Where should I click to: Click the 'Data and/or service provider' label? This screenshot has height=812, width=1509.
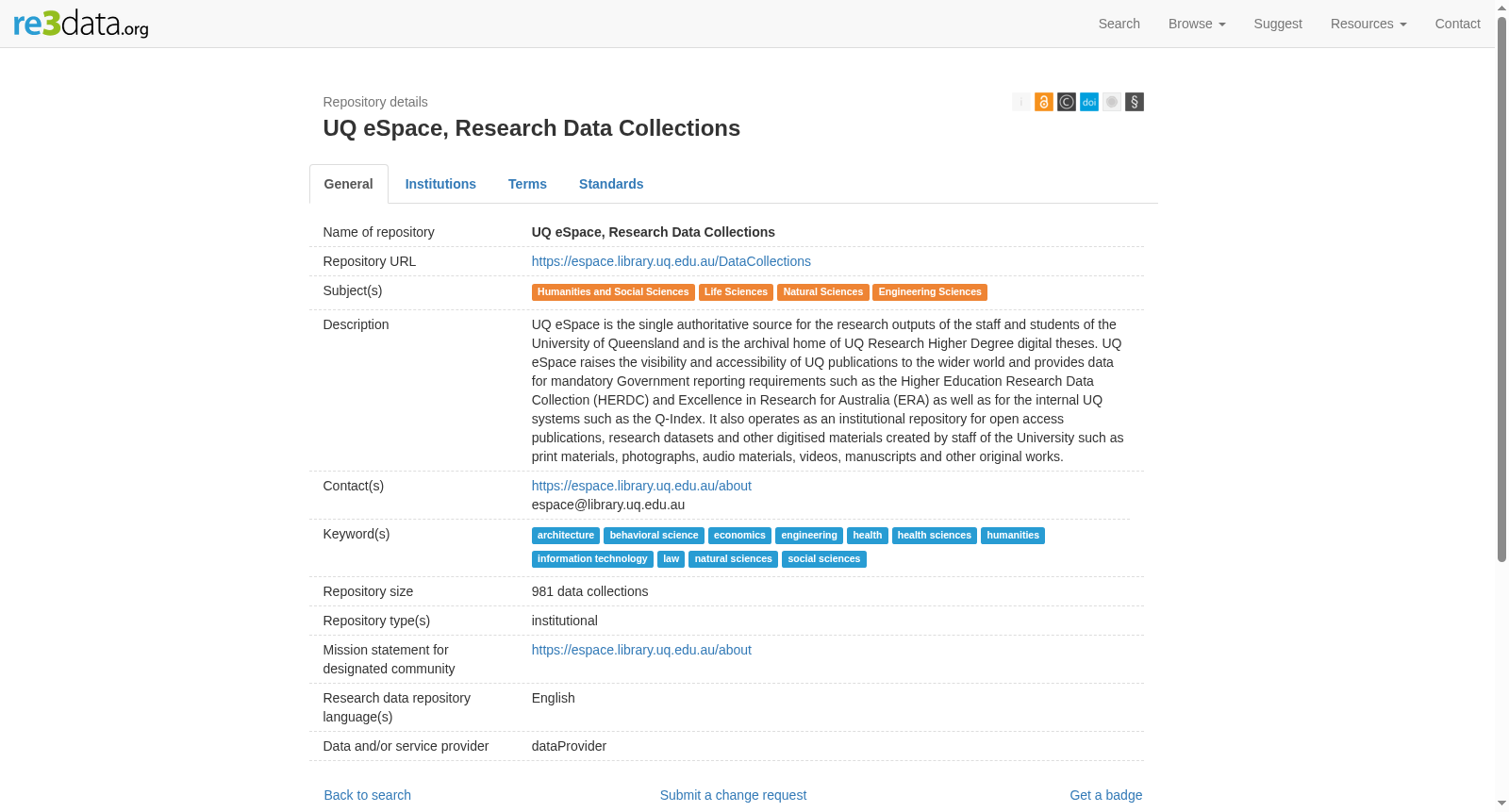(x=406, y=746)
